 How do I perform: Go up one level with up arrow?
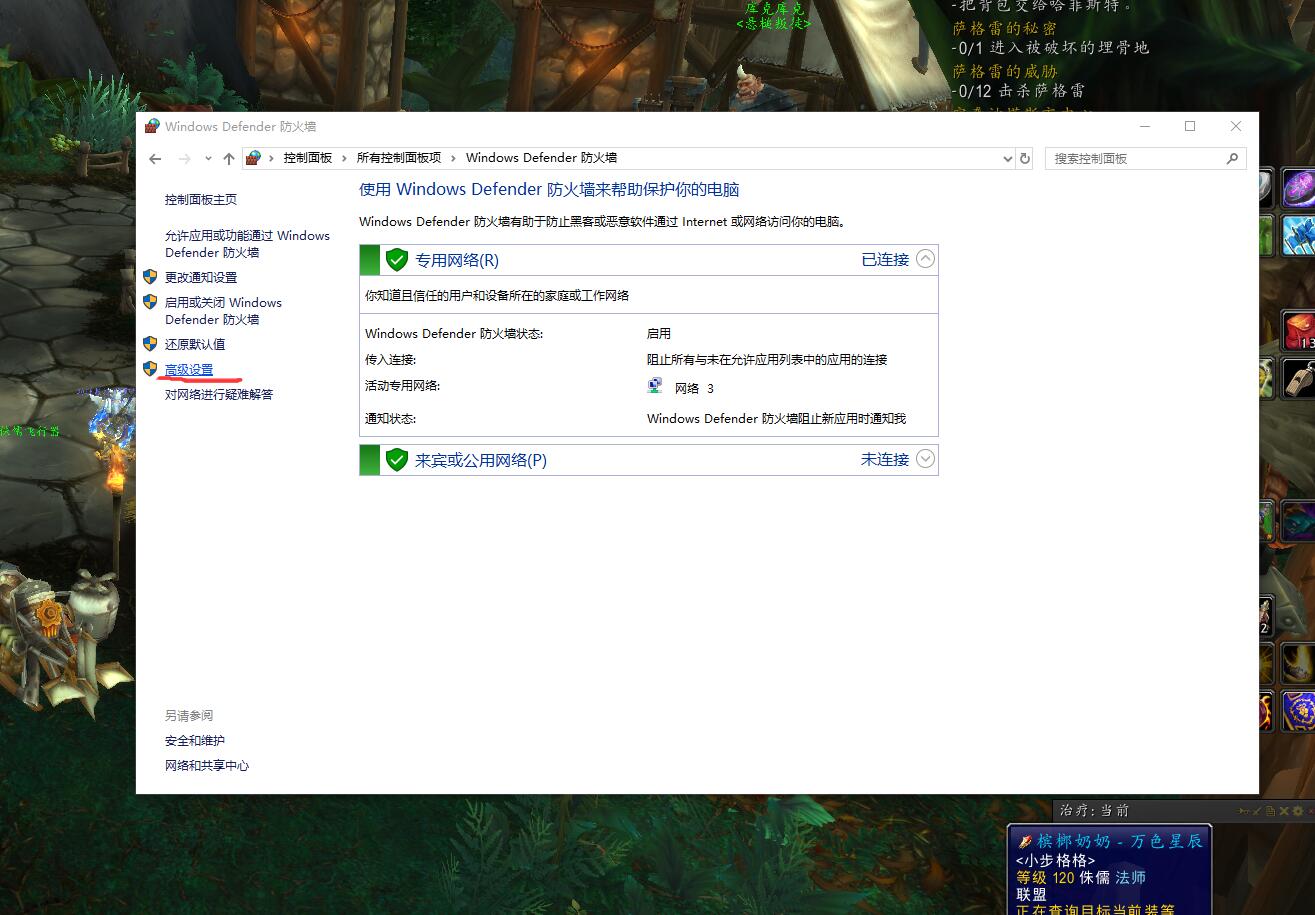[x=229, y=158]
